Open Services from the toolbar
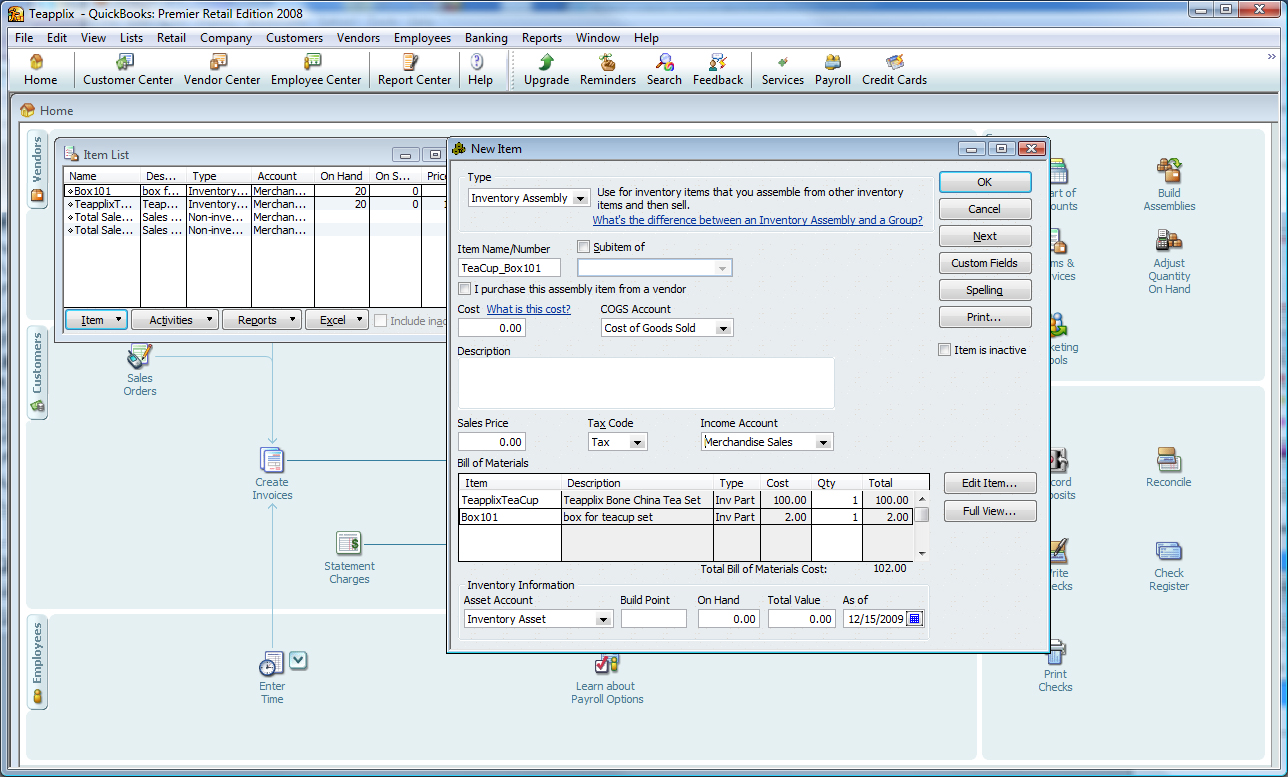1288x777 pixels. pos(783,69)
